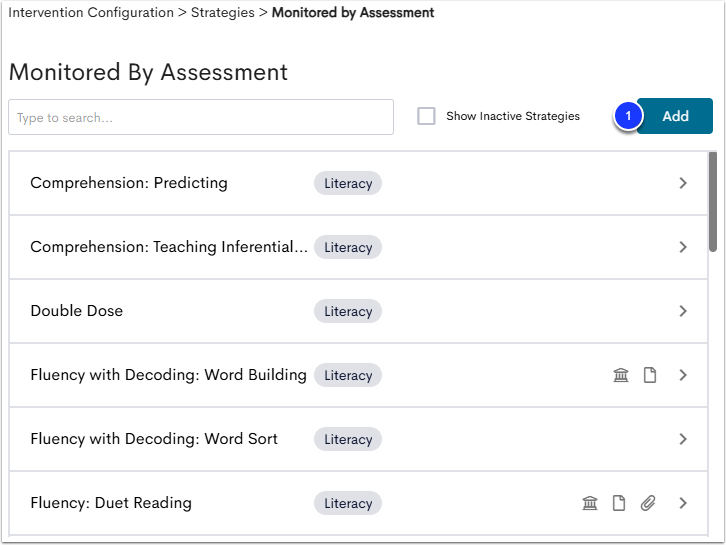The width and height of the screenshot is (726, 545).
Task: Open Fluency with Decoding: Word Sort chevron
Action: click(x=683, y=439)
